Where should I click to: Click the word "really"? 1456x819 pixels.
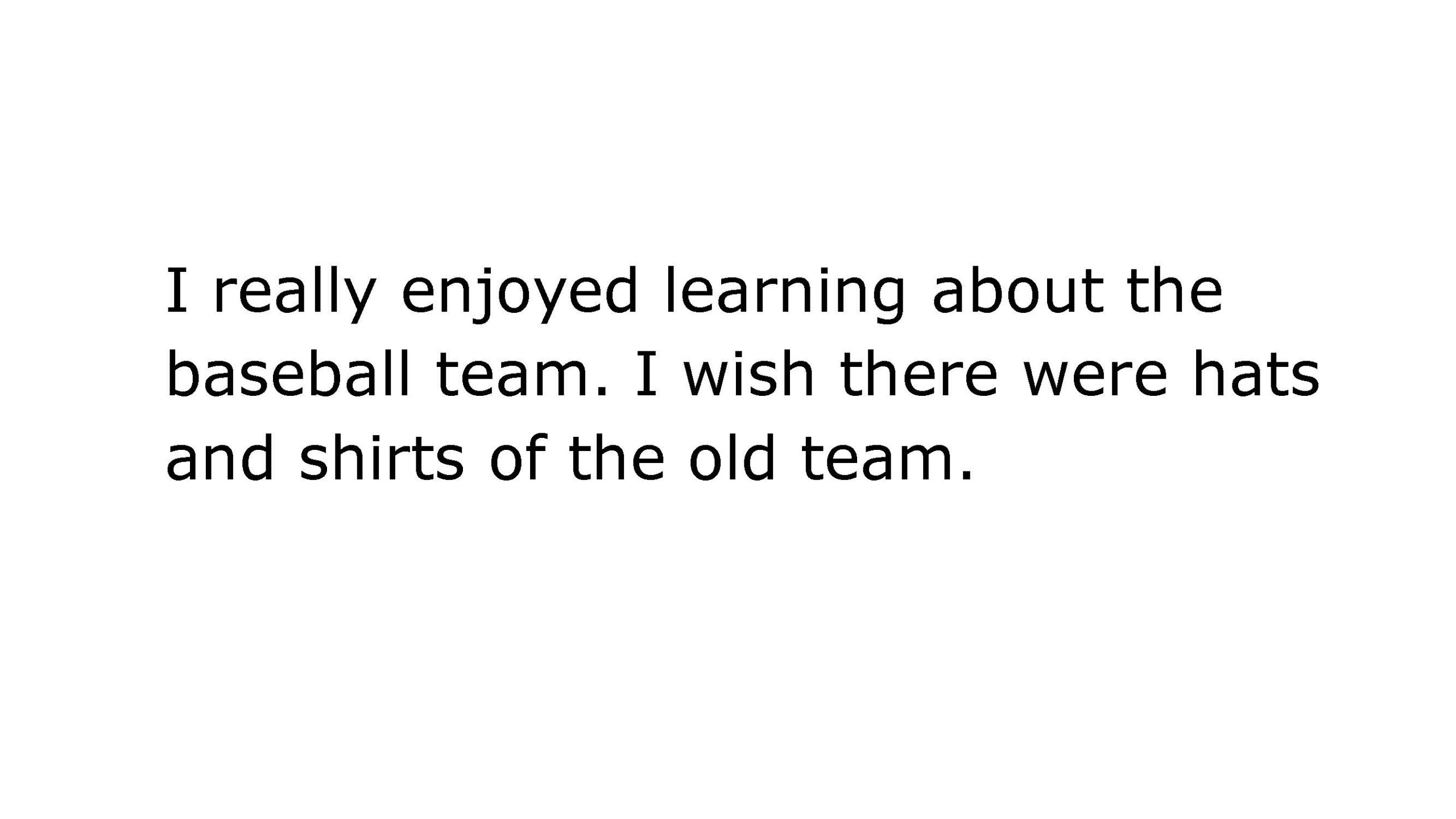pos(295,292)
